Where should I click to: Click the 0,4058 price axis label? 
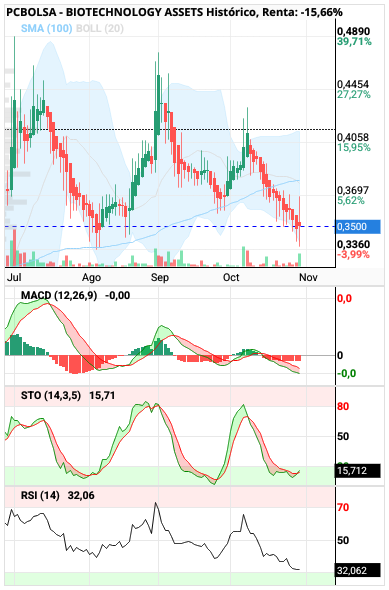tap(353, 137)
